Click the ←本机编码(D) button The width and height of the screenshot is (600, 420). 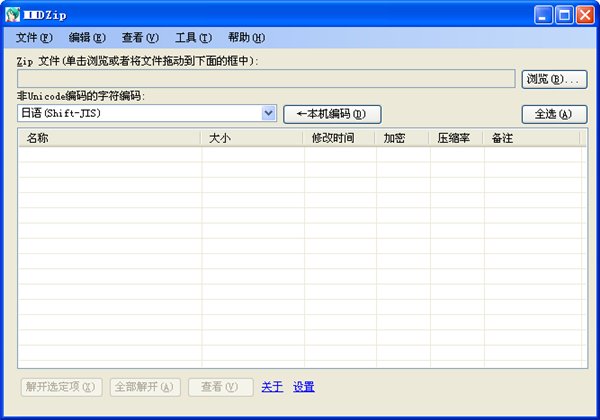(x=332, y=114)
